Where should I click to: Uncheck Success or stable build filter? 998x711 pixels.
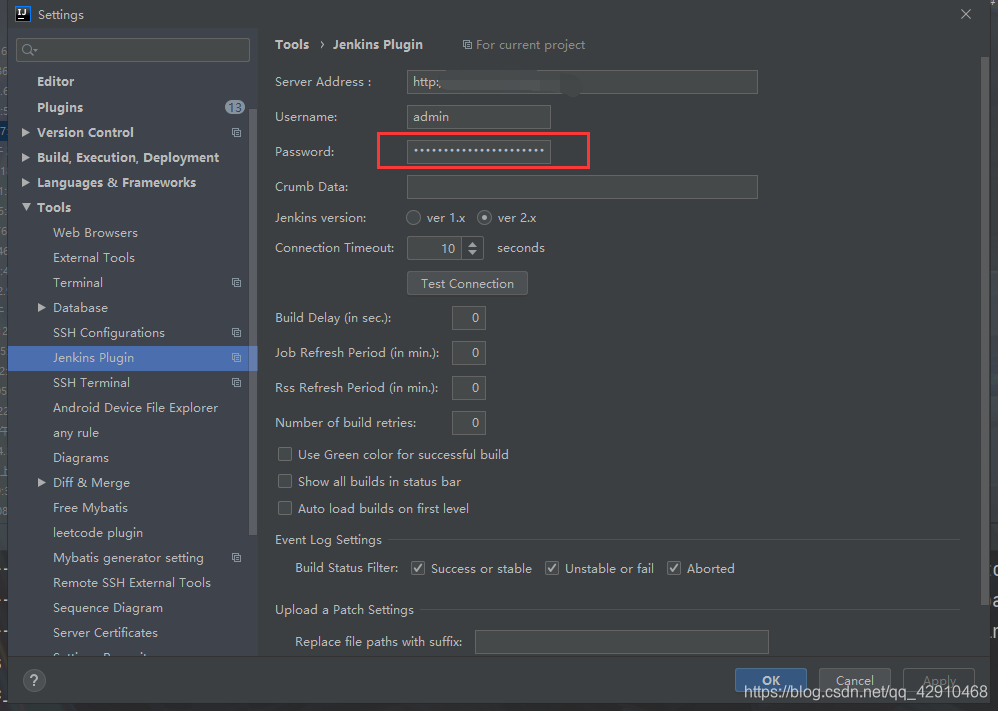click(418, 568)
